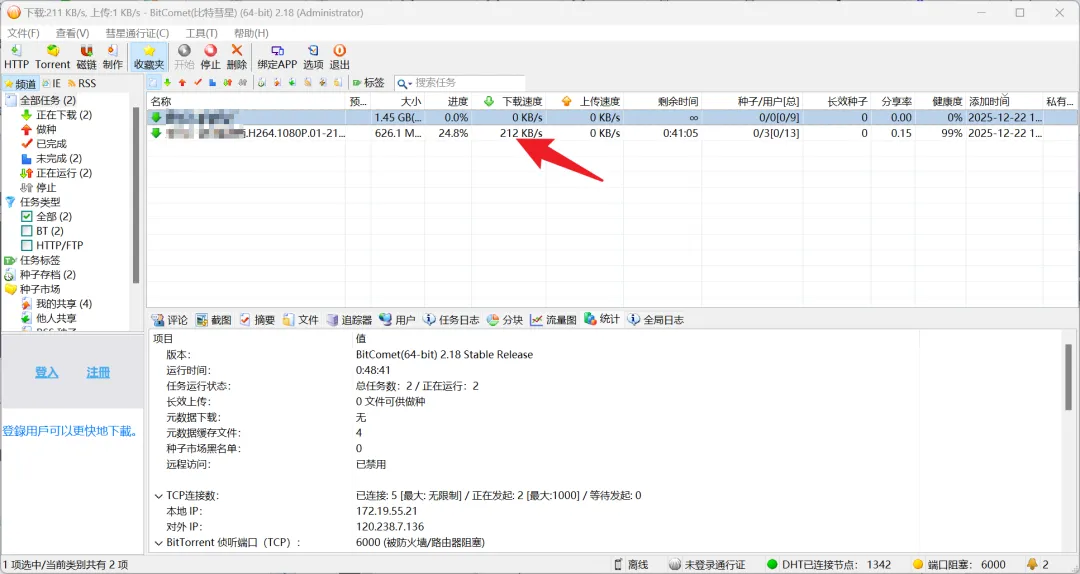This screenshot has height=574, width=1080.
Task: Open the 选项 options button
Action: tap(313, 57)
